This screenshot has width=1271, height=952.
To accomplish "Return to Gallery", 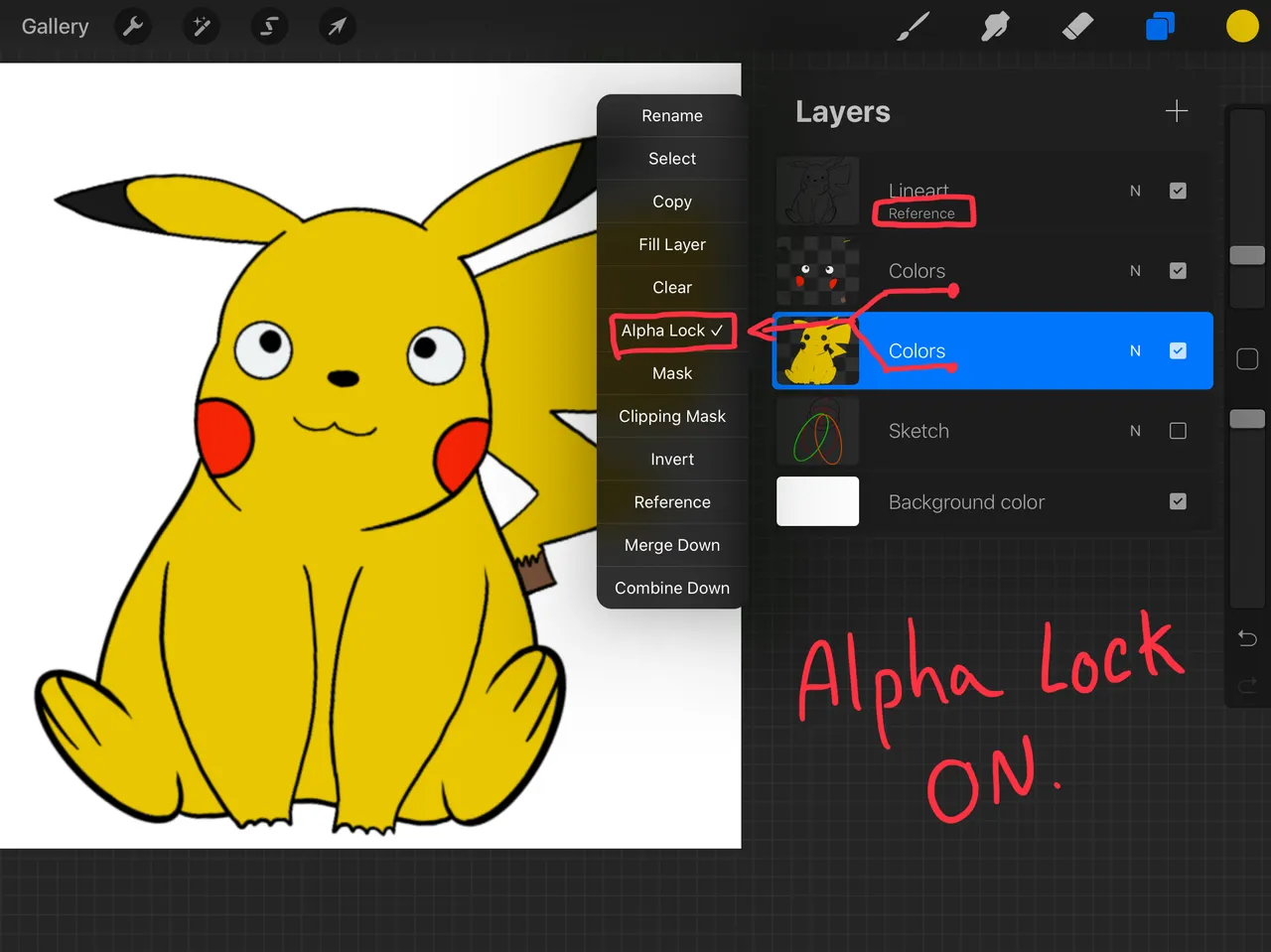I will 56,27.
